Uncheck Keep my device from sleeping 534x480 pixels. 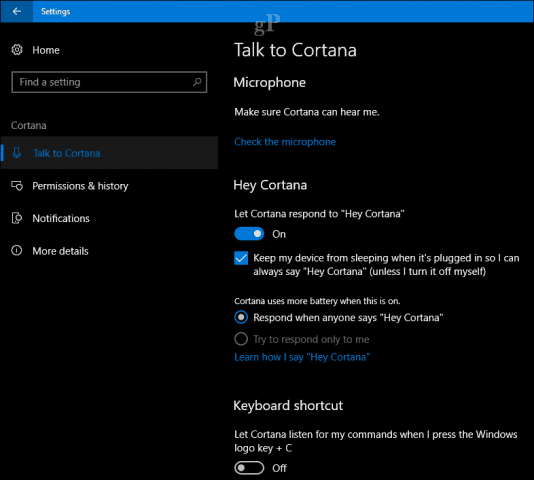[241, 258]
